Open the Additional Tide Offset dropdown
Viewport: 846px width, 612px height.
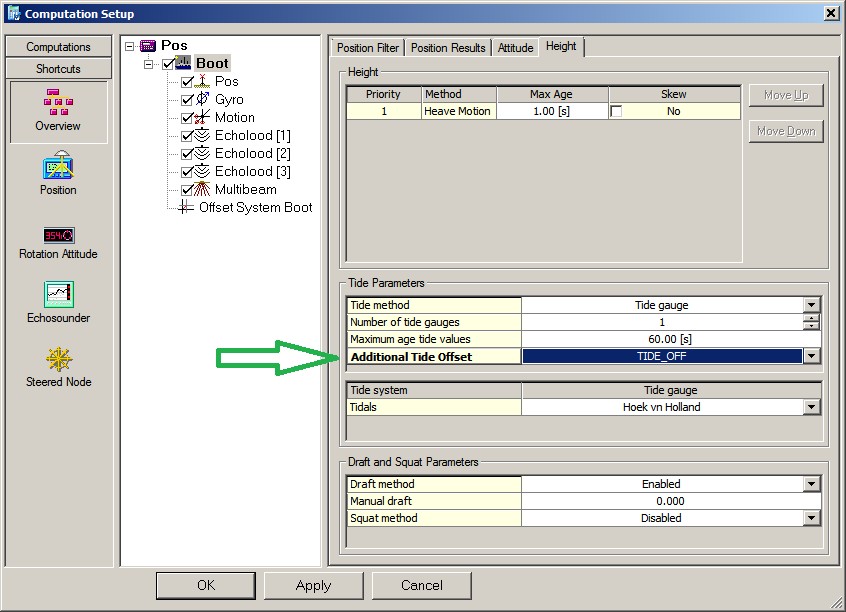(811, 357)
